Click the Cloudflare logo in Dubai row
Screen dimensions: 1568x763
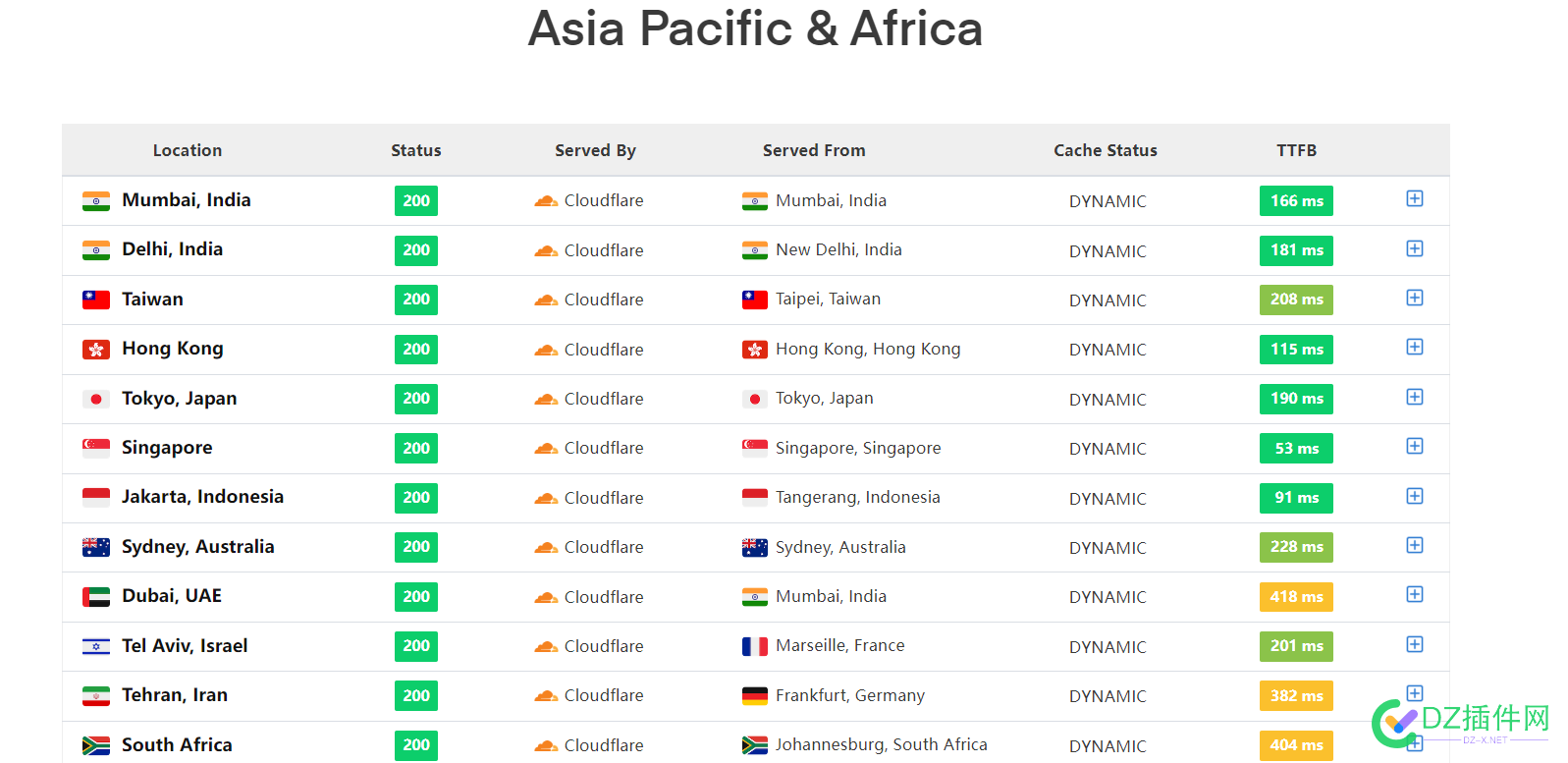pyautogui.click(x=546, y=597)
